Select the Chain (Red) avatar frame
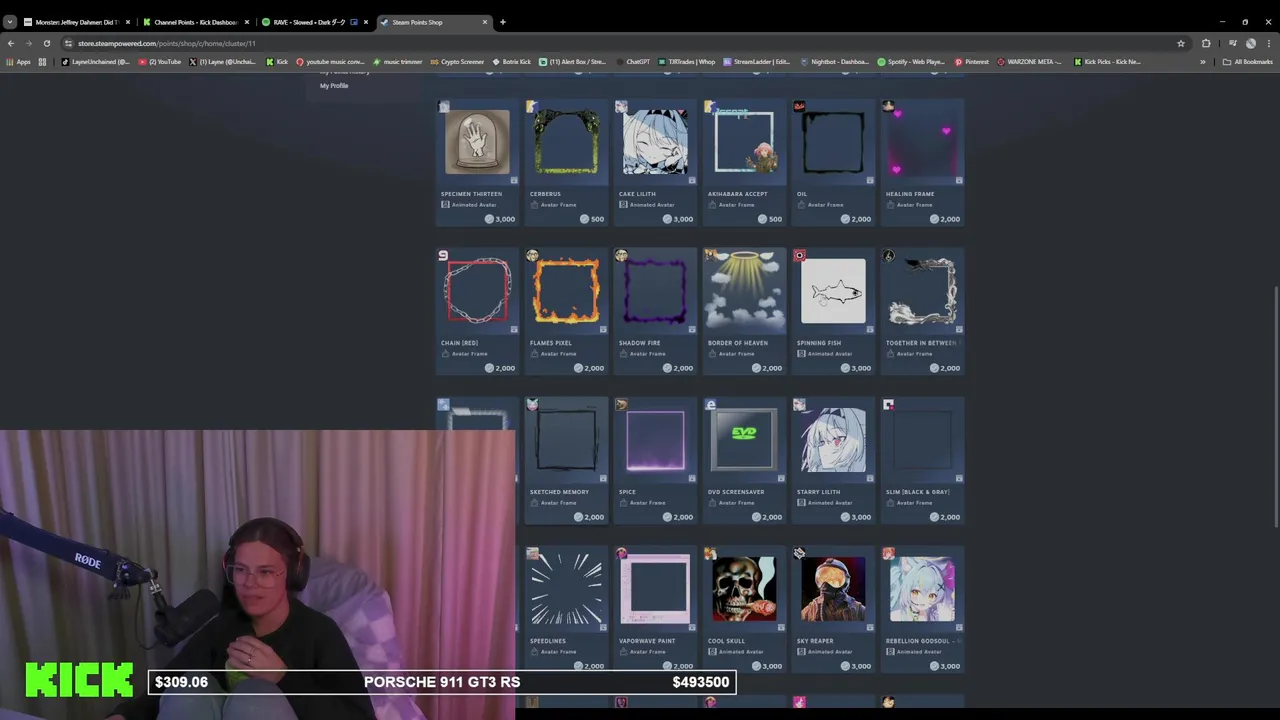Screen dimensions: 1280x720 point(477,312)
